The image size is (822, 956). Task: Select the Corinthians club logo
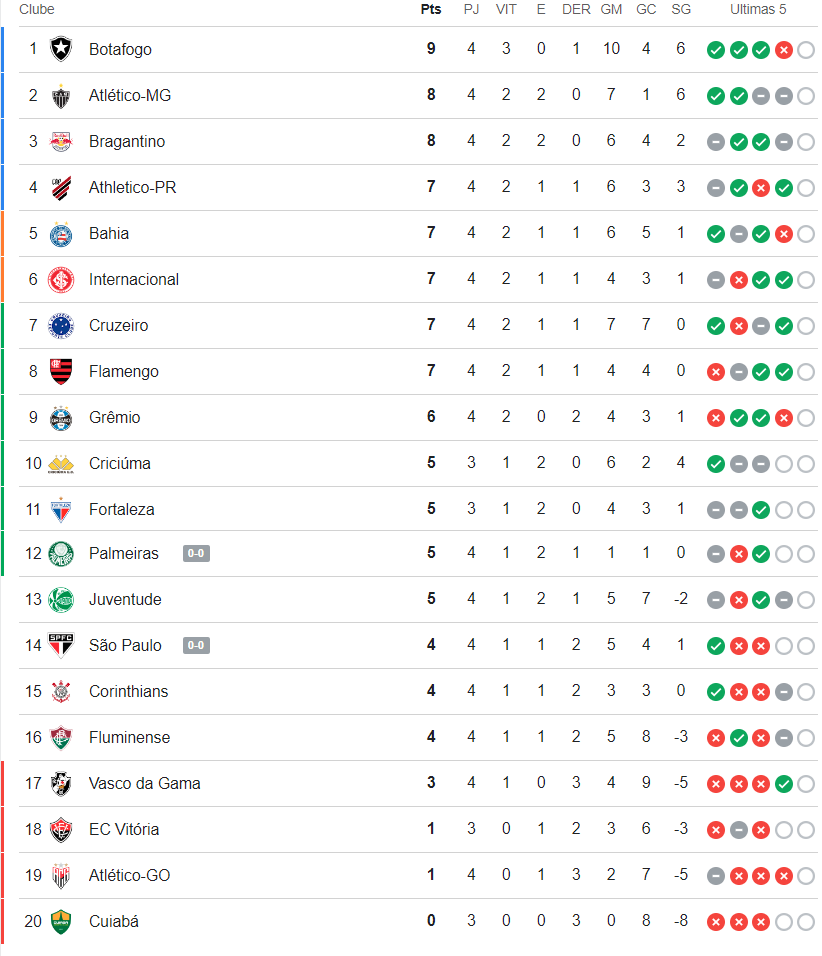(61, 691)
